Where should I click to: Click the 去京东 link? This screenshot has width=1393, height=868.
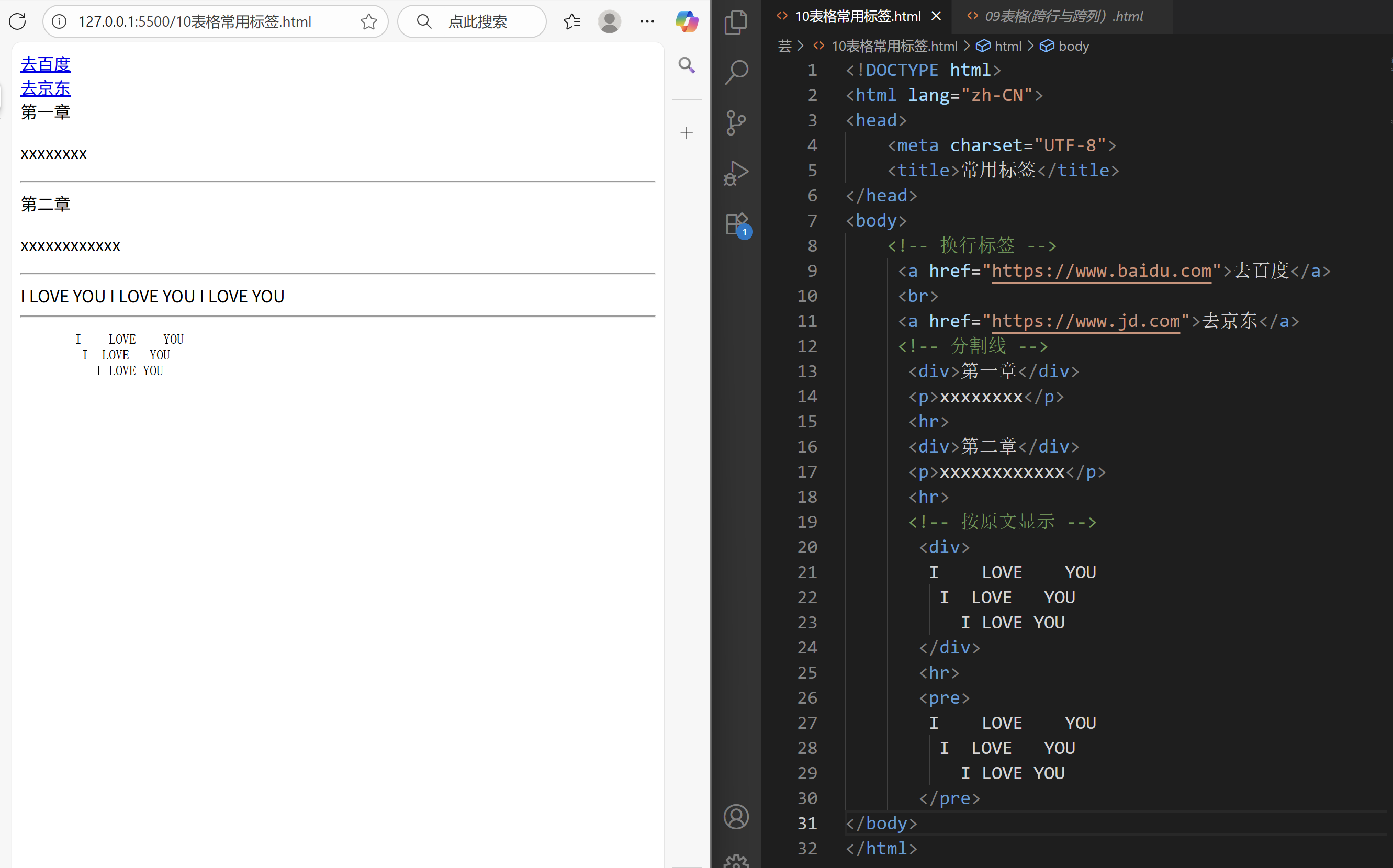point(46,88)
